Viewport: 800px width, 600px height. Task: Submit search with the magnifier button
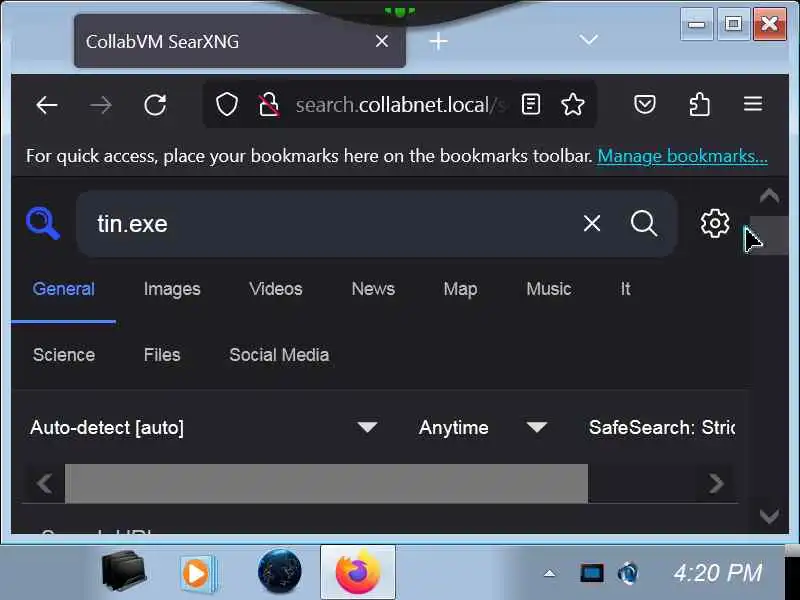click(x=644, y=223)
